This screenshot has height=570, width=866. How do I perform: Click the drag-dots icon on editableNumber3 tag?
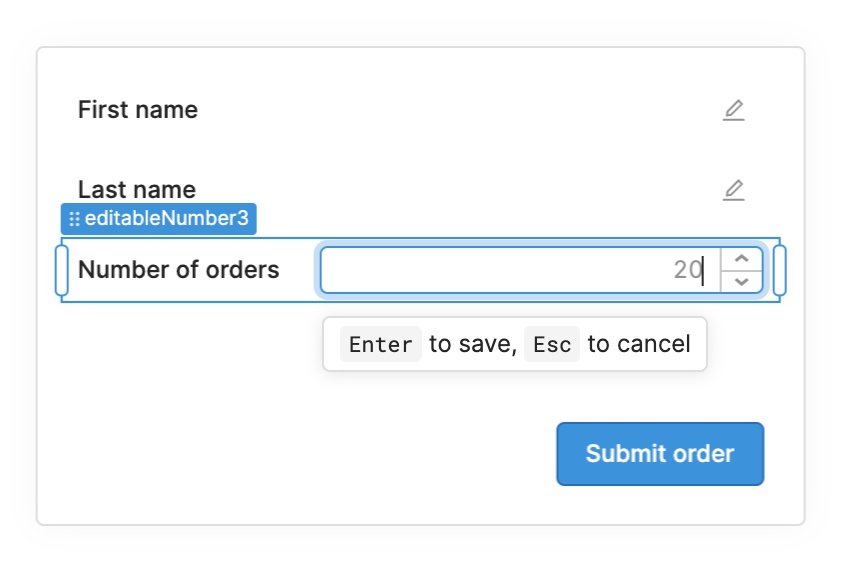point(74,219)
